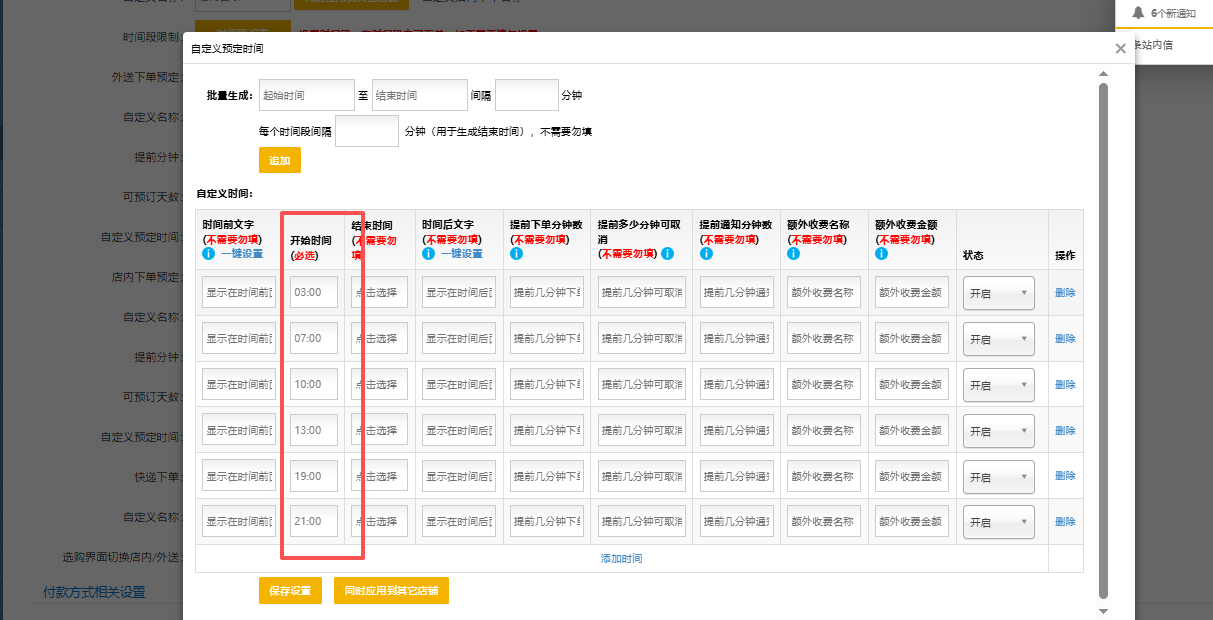Click the info icon beside 提前多少分钟可取消 note
This screenshot has width=1213, height=620.
667,254
